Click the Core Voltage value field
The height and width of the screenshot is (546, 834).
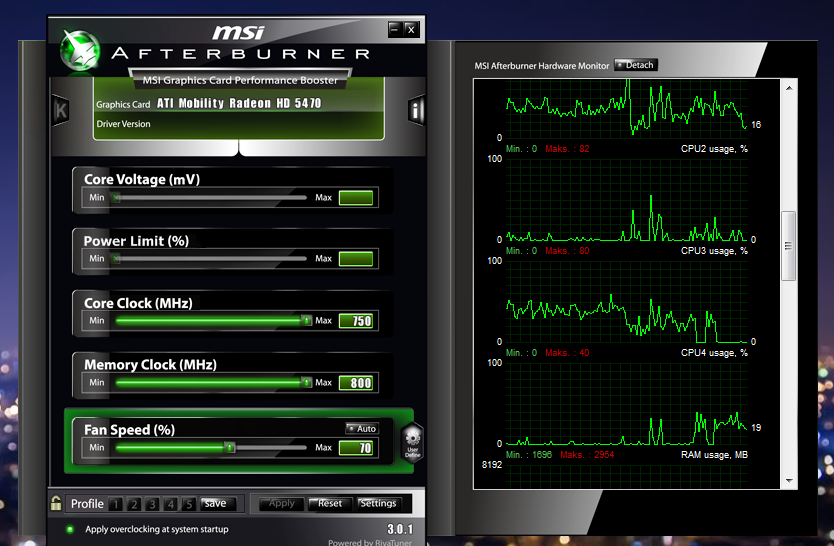[356, 198]
